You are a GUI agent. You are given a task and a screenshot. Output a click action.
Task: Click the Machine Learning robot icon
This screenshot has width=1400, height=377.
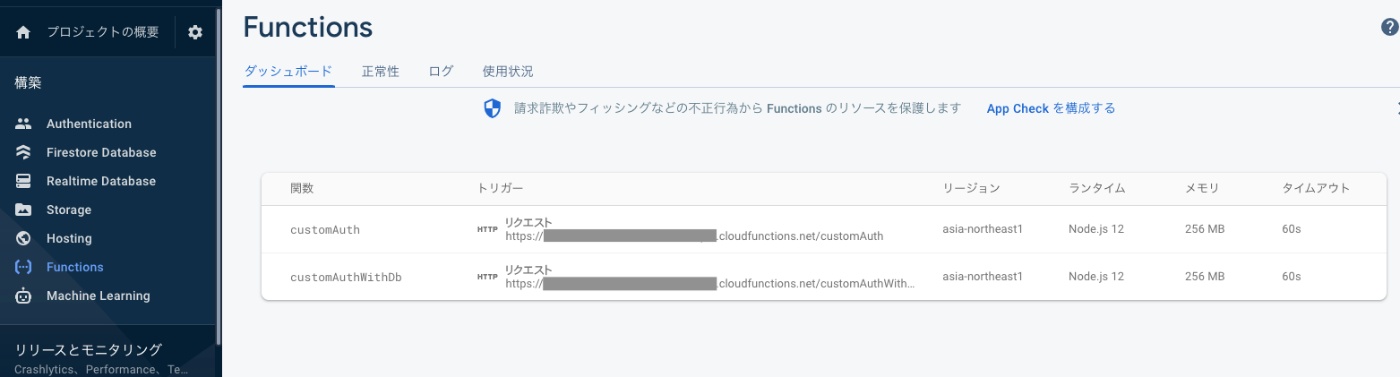coord(24,296)
